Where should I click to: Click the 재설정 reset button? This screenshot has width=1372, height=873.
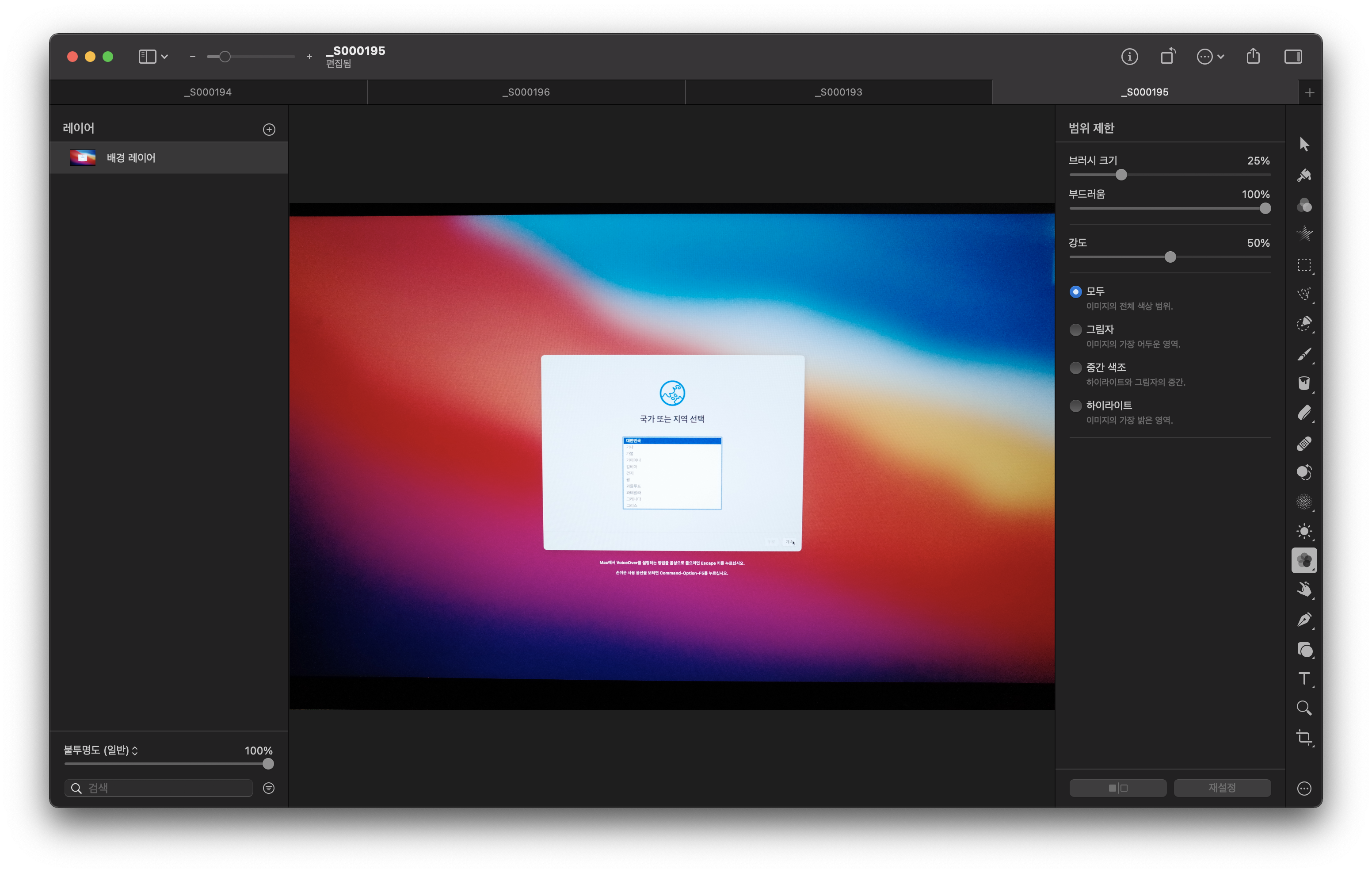[x=1222, y=788]
